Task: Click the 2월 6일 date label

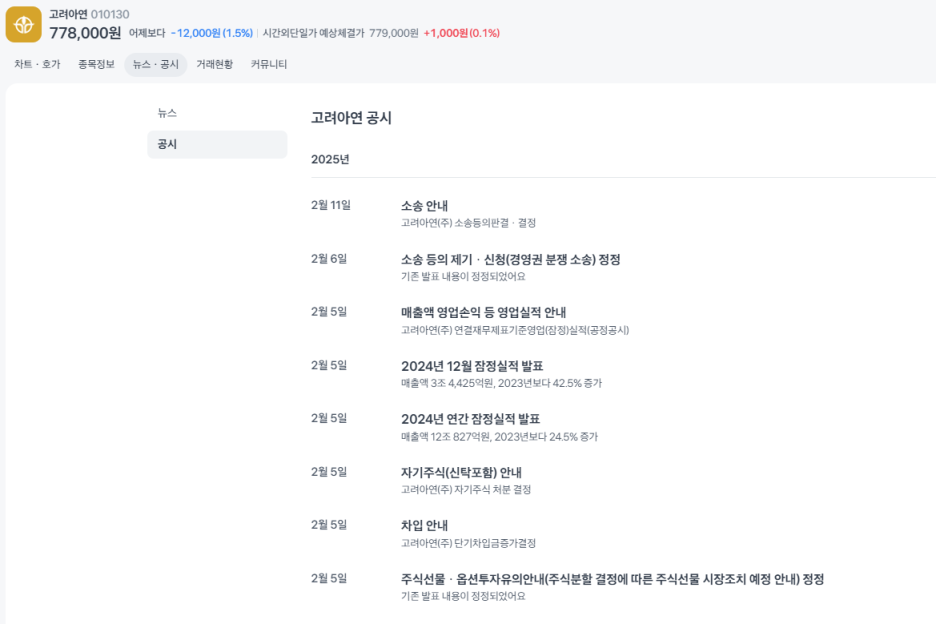Action: pos(329,259)
